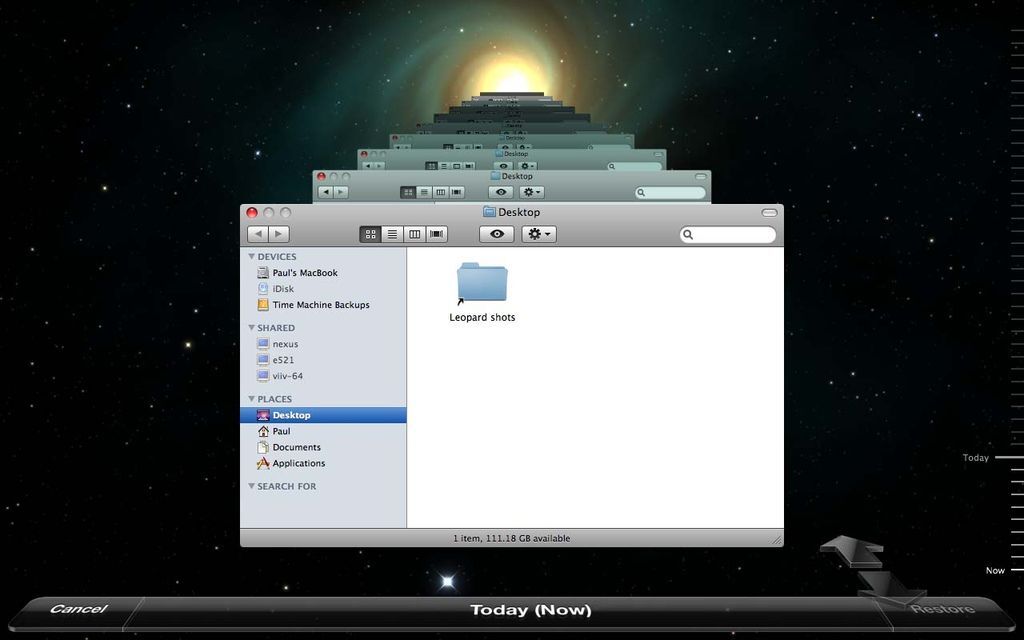The image size is (1024, 640).
Task: Switch Finder to column view
Action: [414, 234]
